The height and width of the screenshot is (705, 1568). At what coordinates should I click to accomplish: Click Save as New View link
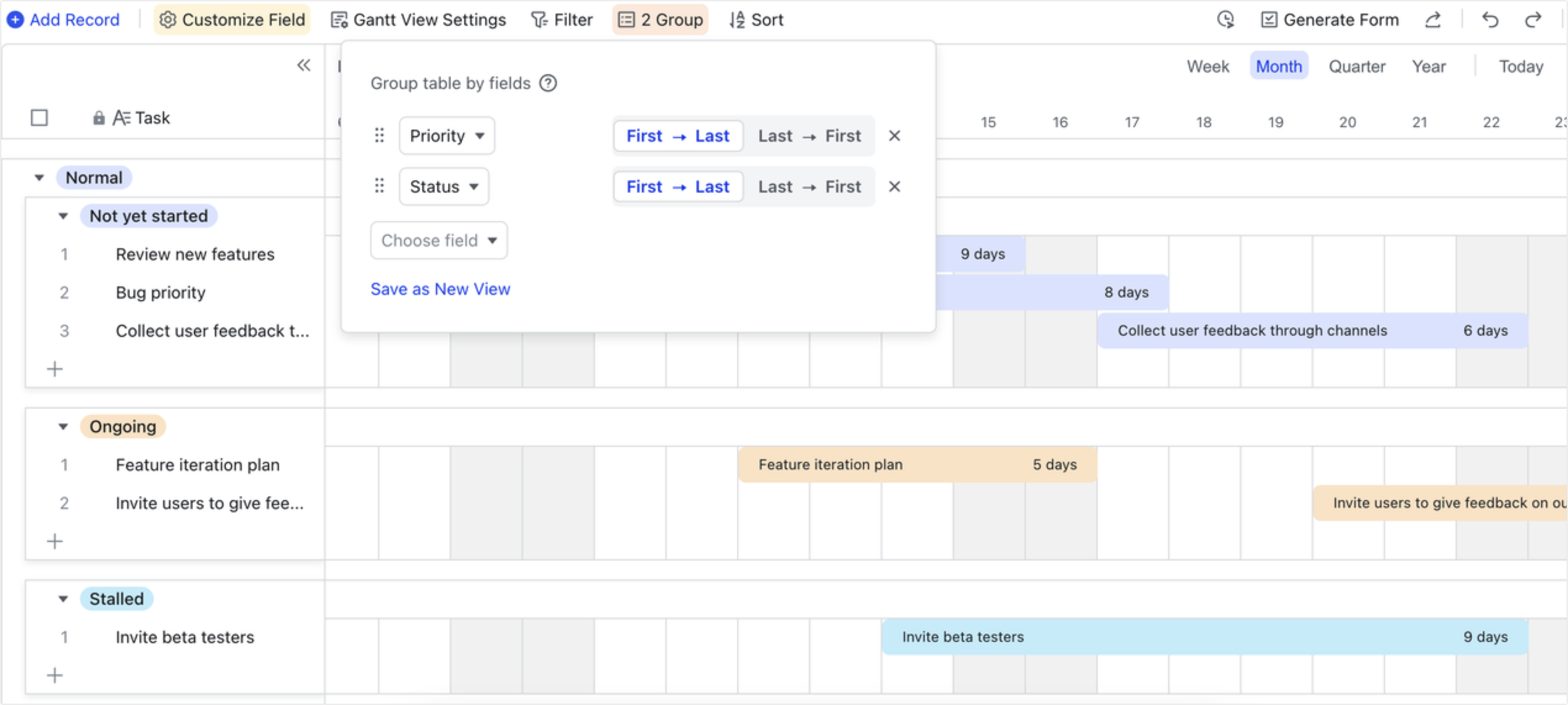coord(440,289)
